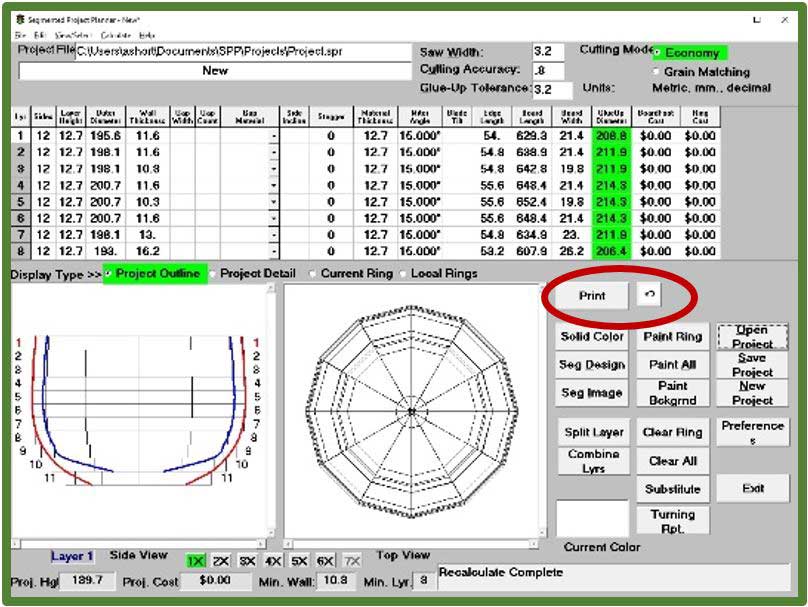The image size is (808, 607).
Task: Set zoom level to 3X
Action: (247, 561)
